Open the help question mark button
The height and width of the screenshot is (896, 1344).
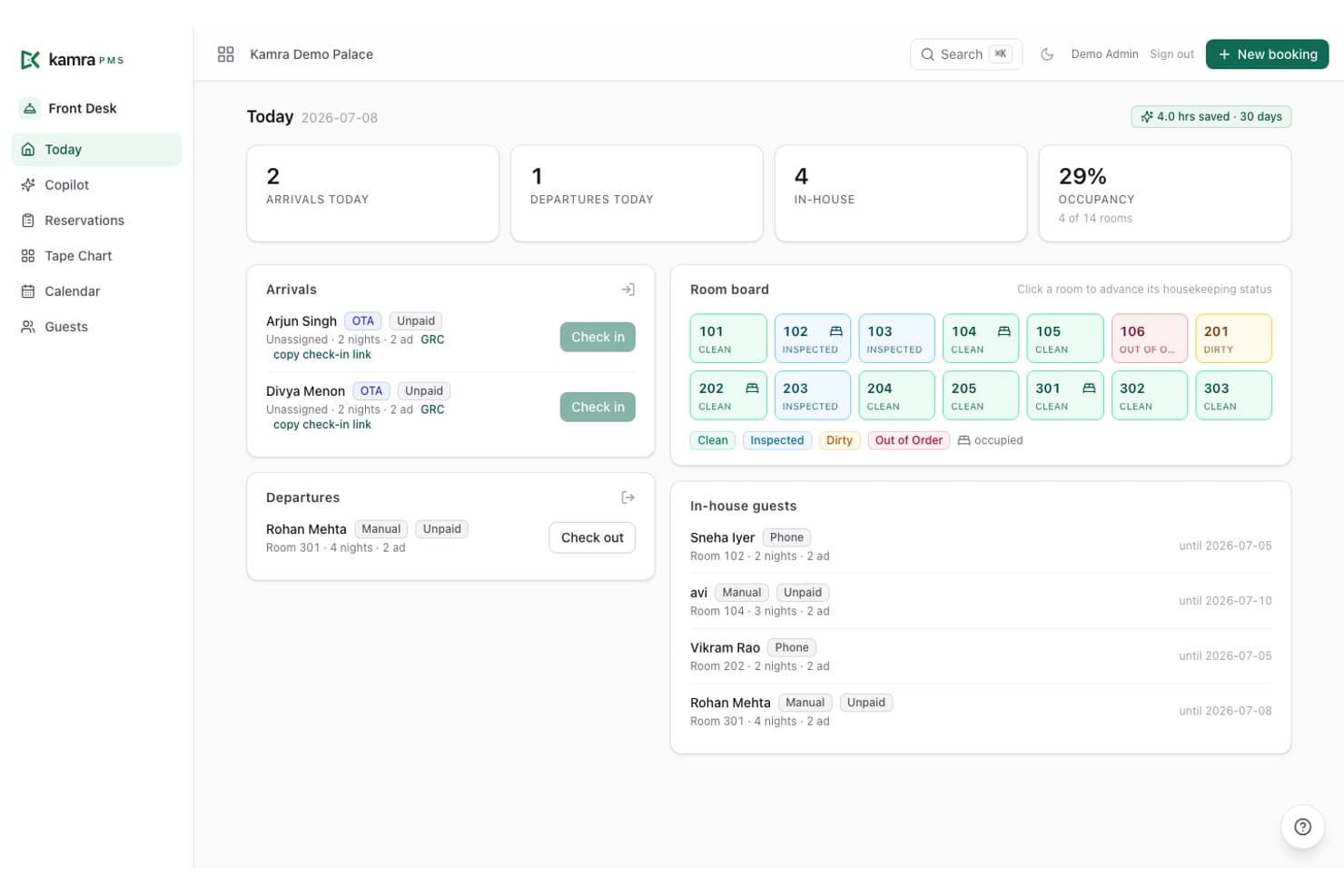[x=1302, y=827]
